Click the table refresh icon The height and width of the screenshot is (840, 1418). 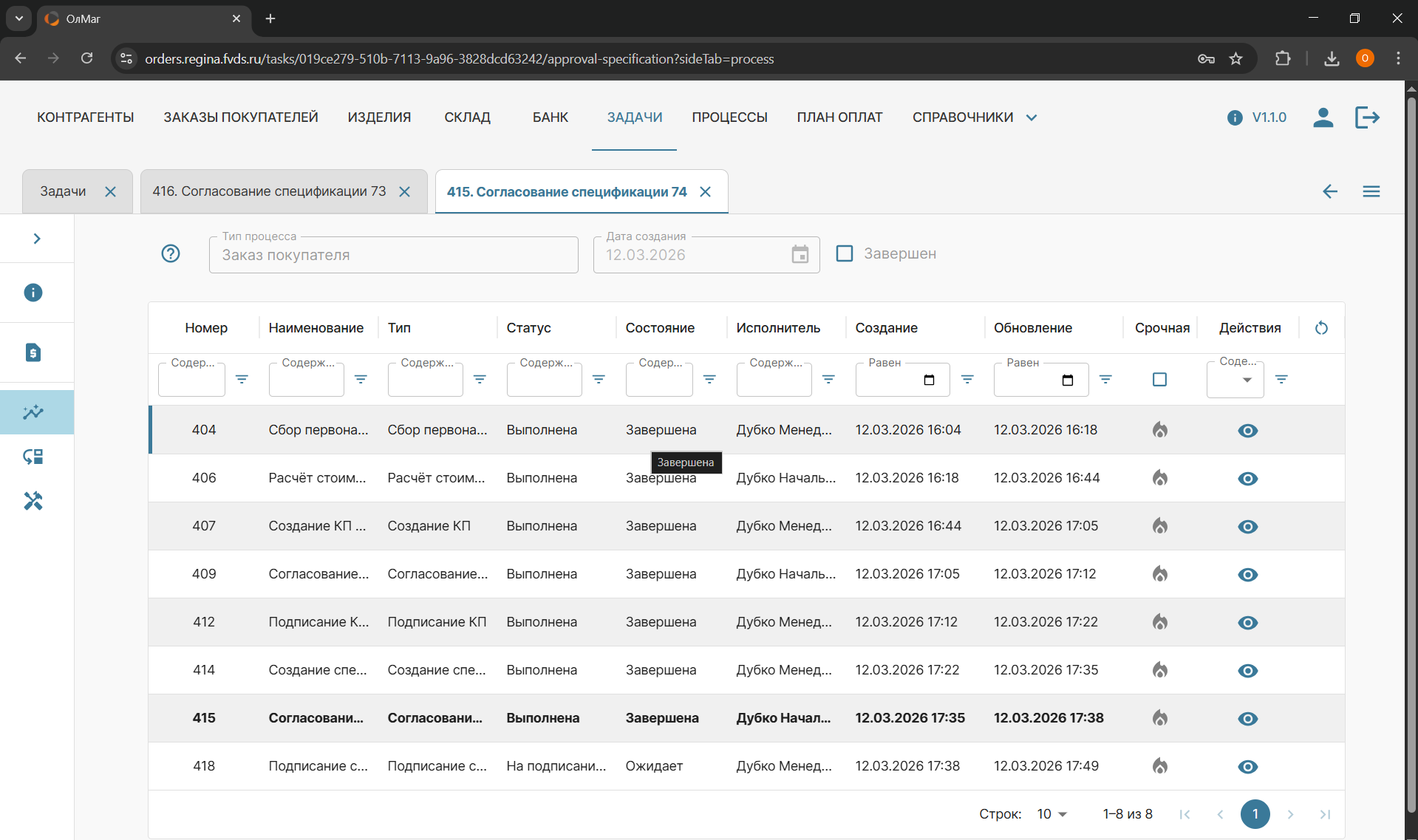1321,328
